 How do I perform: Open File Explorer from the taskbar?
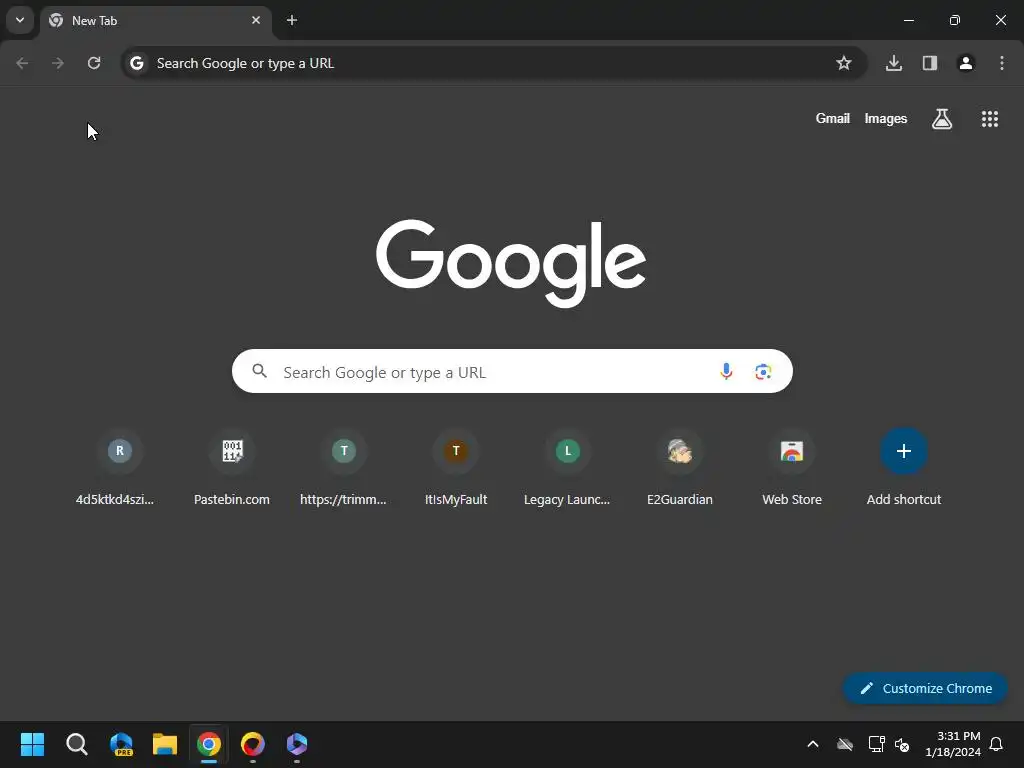tap(165, 744)
